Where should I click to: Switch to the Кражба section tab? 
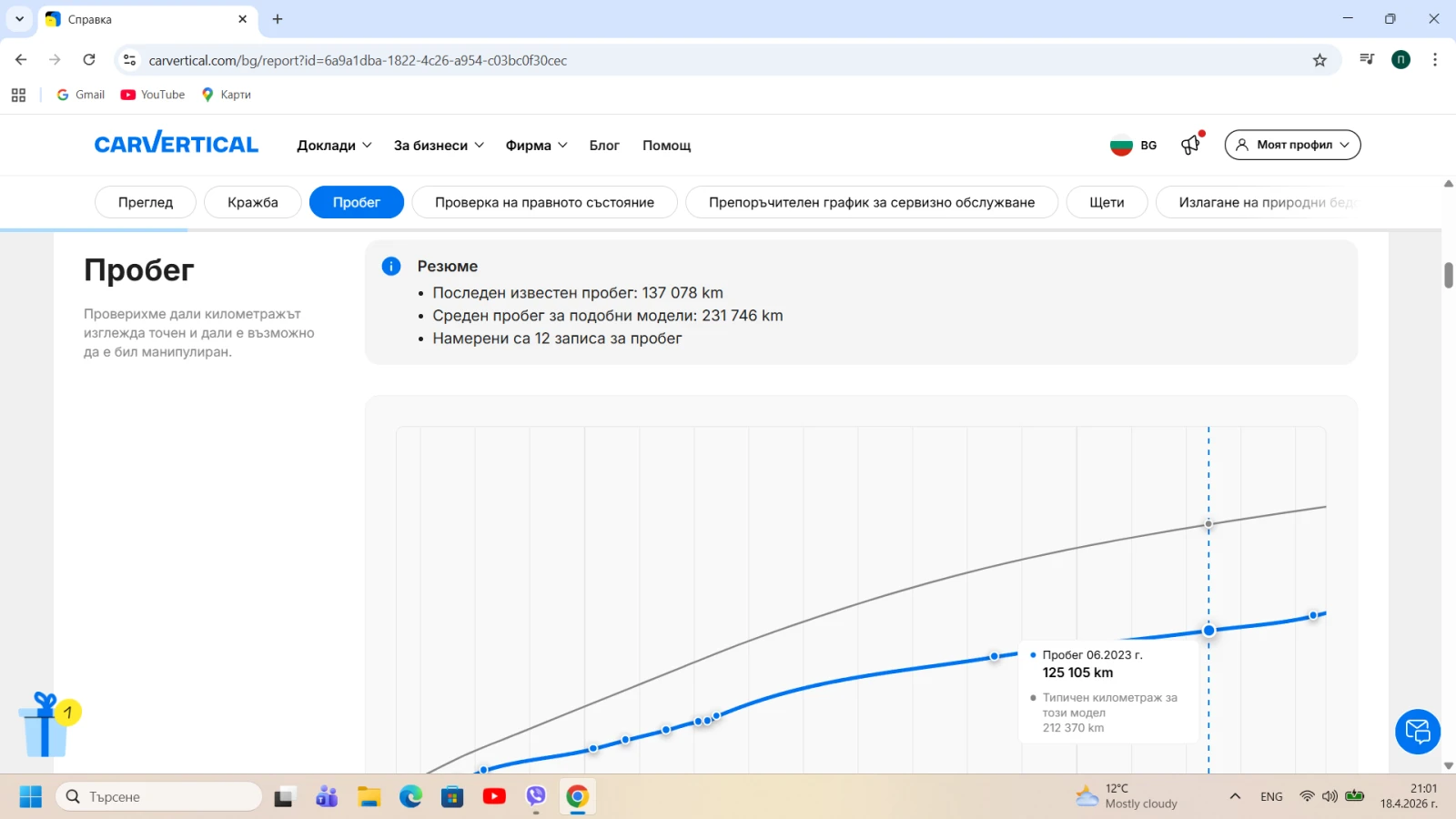(x=252, y=202)
